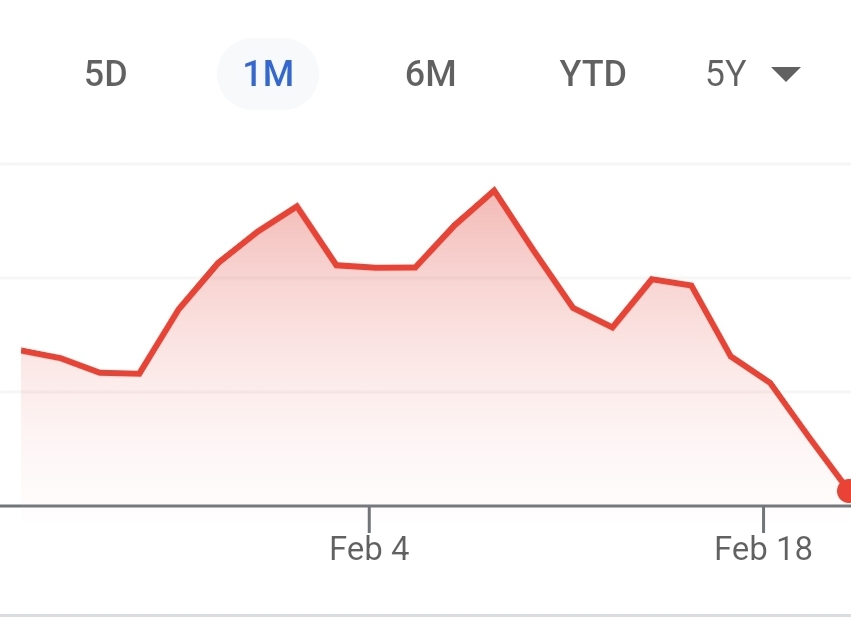The width and height of the screenshot is (851, 633).
Task: Expand more ranges via the dropdown arrow
Action: pyautogui.click(x=786, y=74)
